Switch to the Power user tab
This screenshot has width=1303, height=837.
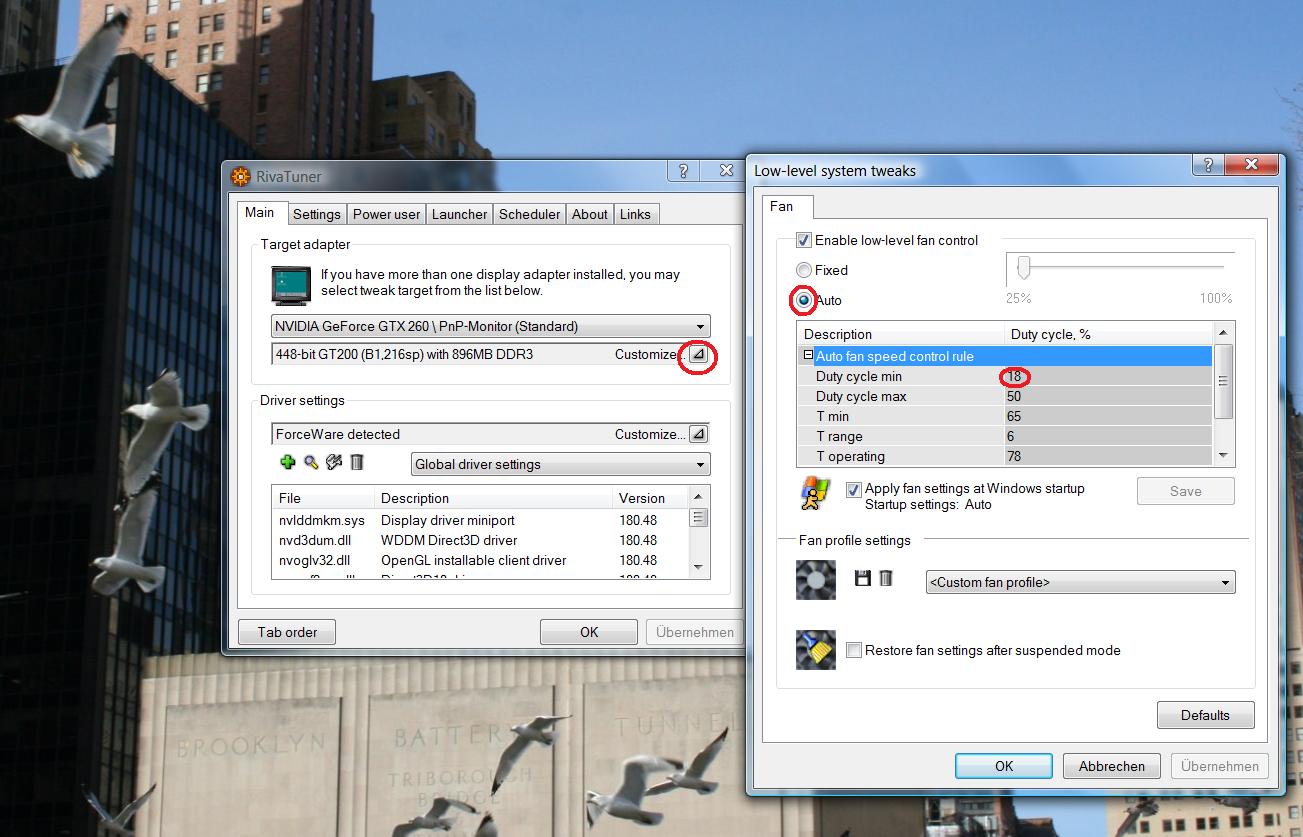(386, 214)
